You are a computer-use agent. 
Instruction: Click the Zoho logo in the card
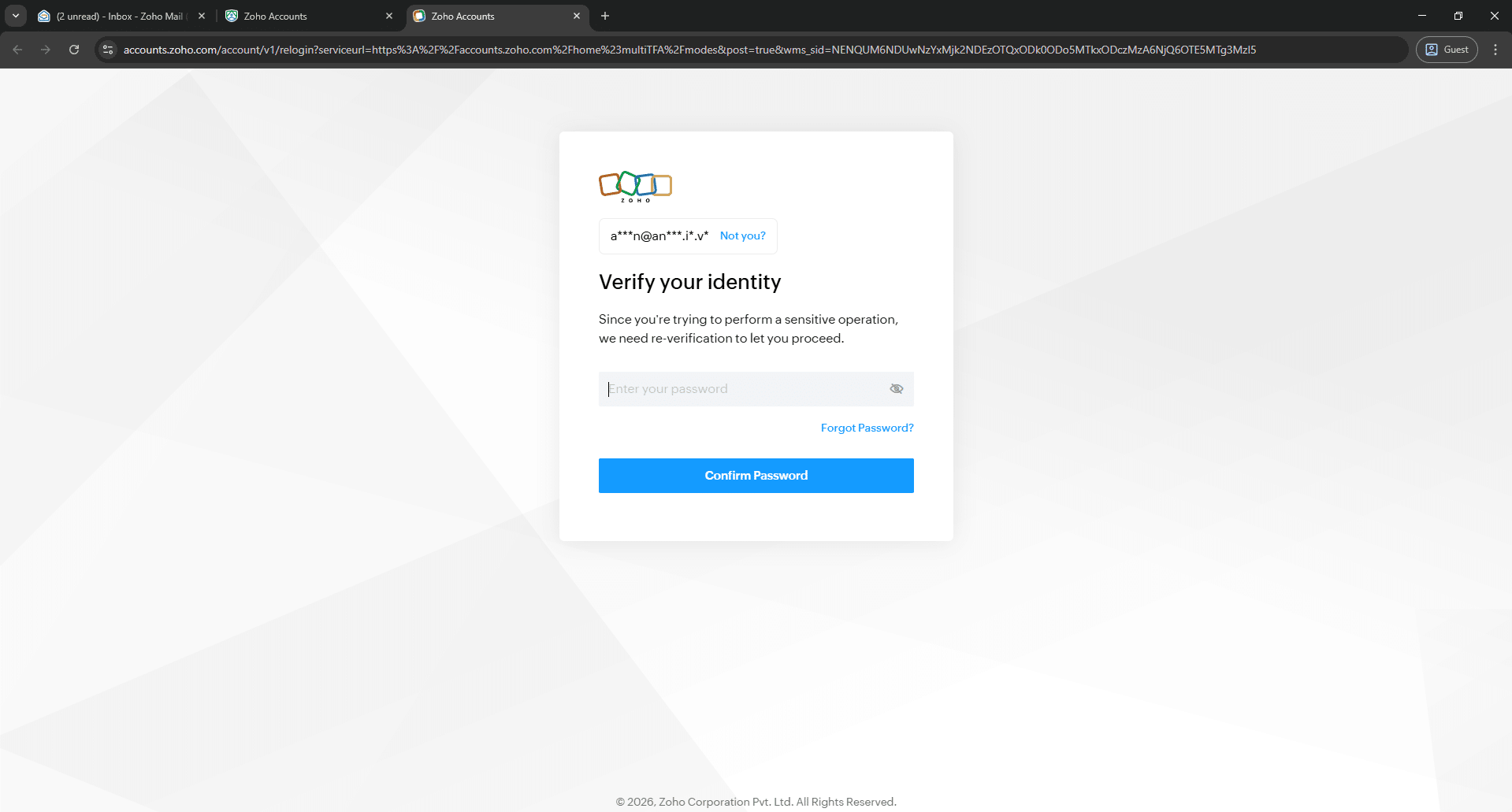tap(635, 187)
